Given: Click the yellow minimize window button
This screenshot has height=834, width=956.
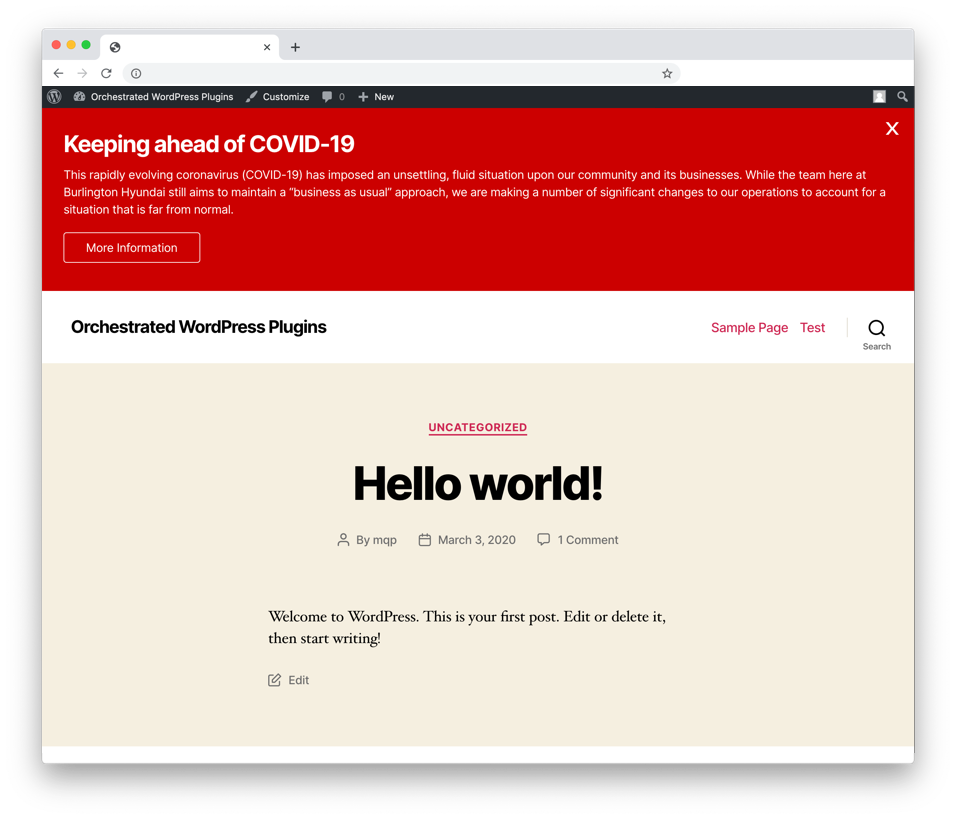Looking at the screenshot, I should click(x=71, y=45).
